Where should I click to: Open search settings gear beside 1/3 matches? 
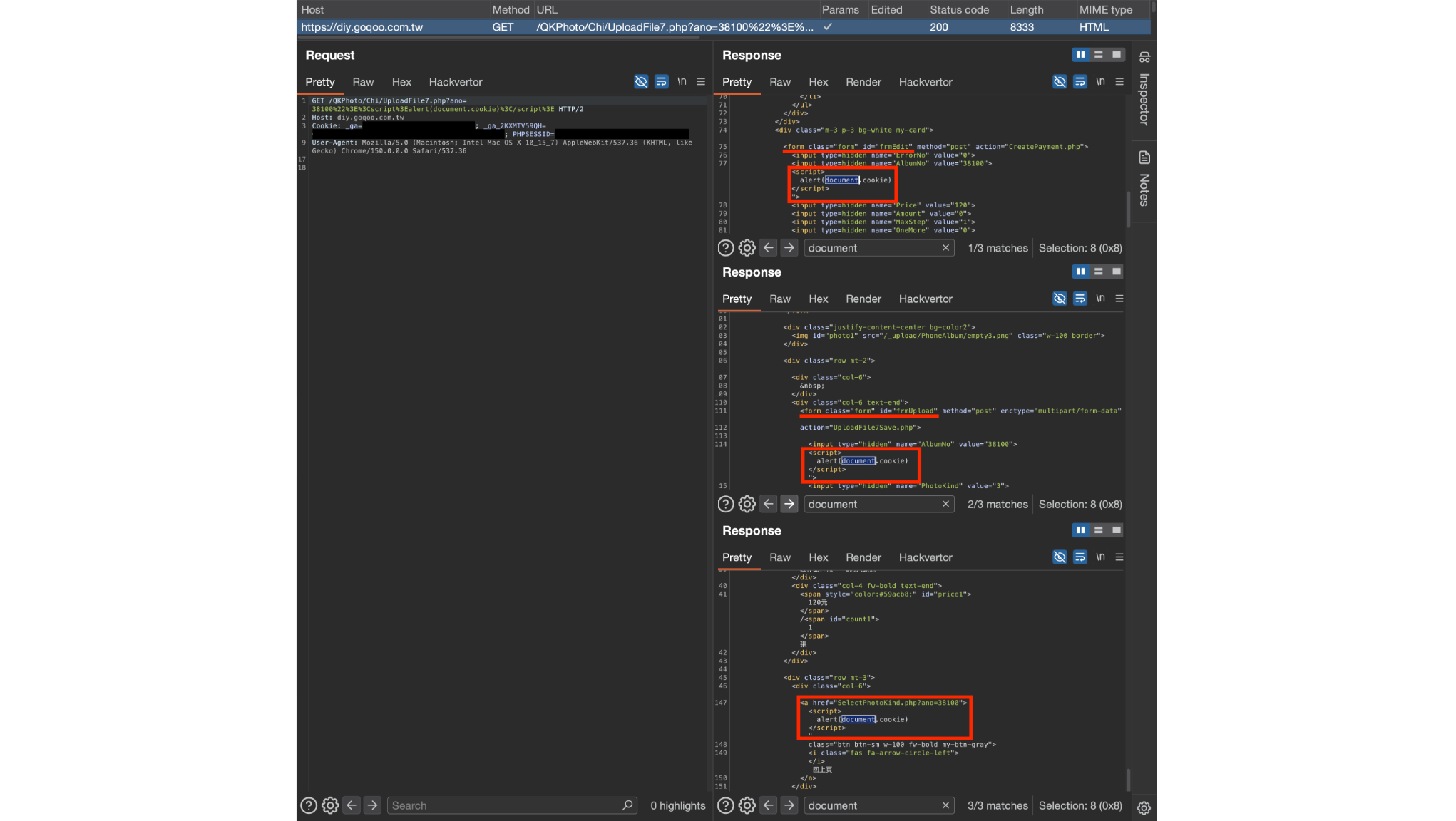click(x=747, y=248)
